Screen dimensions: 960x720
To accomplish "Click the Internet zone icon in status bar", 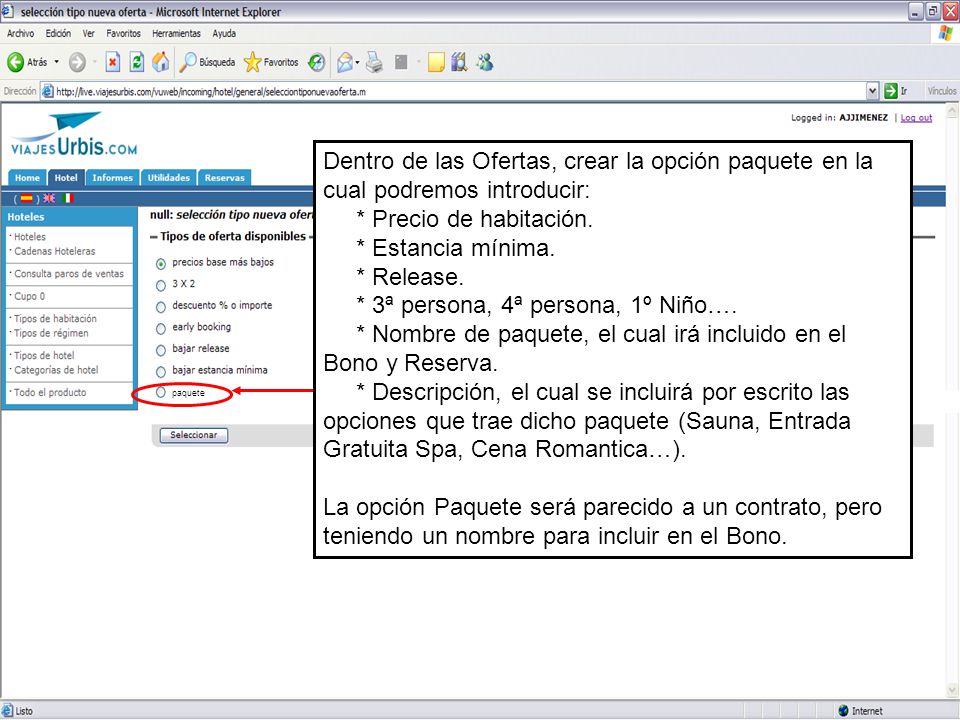I will click(x=843, y=711).
